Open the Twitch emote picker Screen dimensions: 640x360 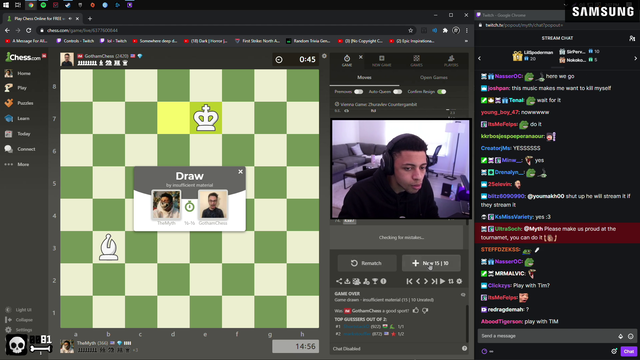[x=631, y=336]
